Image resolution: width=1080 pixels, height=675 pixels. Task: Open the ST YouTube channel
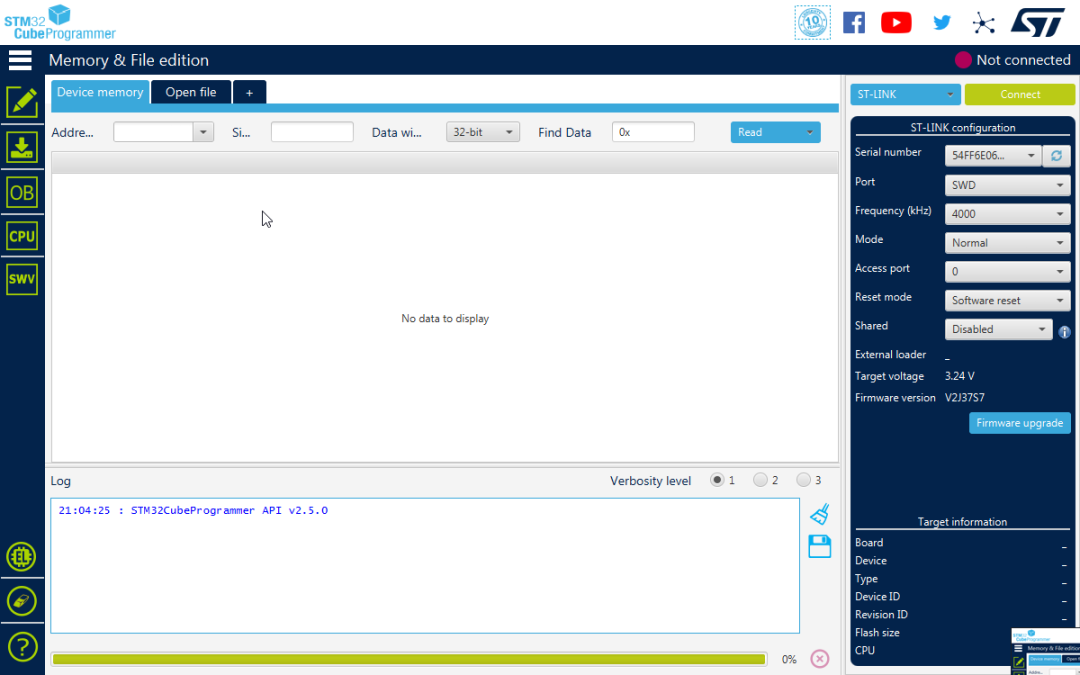pyautogui.click(x=896, y=22)
